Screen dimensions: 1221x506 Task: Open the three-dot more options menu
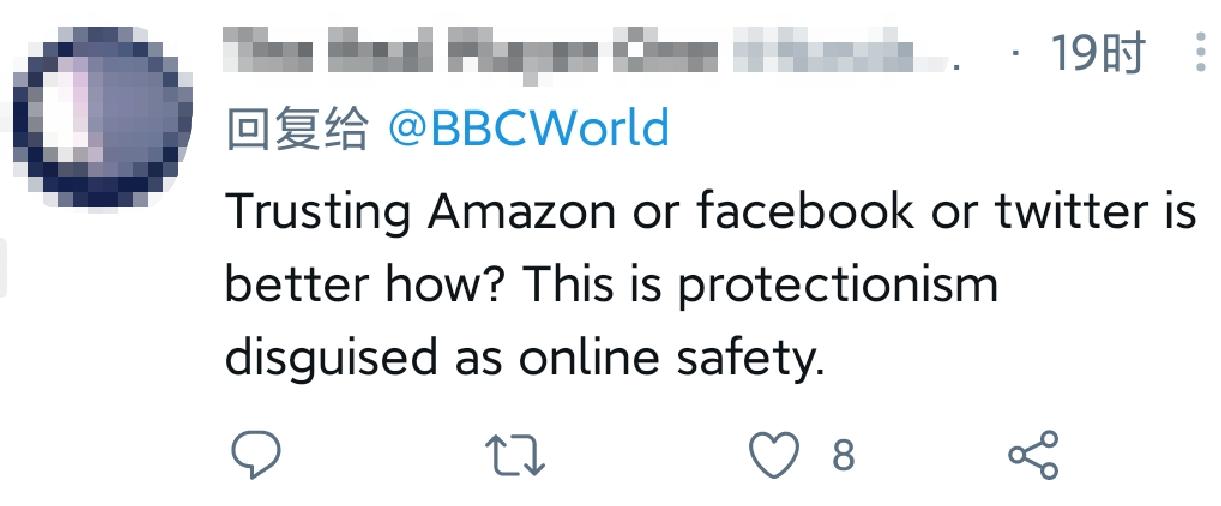(x=1200, y=53)
